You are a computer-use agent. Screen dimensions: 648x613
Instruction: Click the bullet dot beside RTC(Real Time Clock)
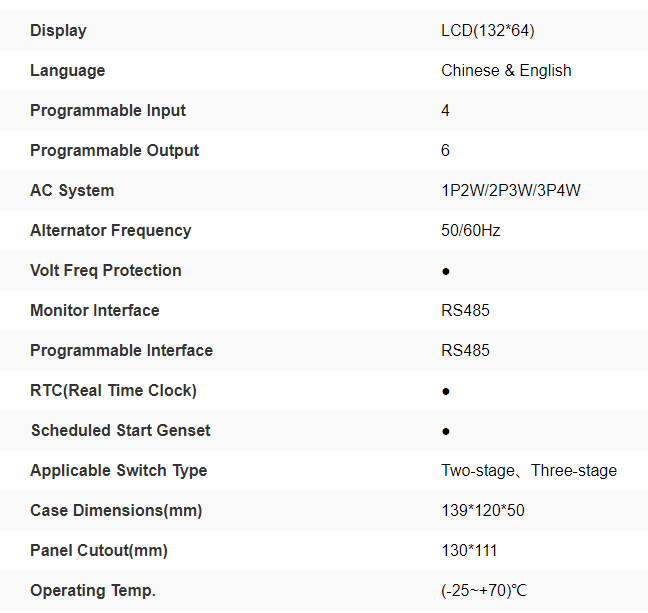[446, 391]
